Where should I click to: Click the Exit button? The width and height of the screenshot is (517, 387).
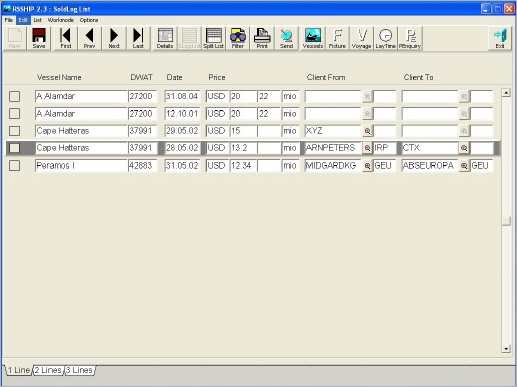(x=500, y=38)
